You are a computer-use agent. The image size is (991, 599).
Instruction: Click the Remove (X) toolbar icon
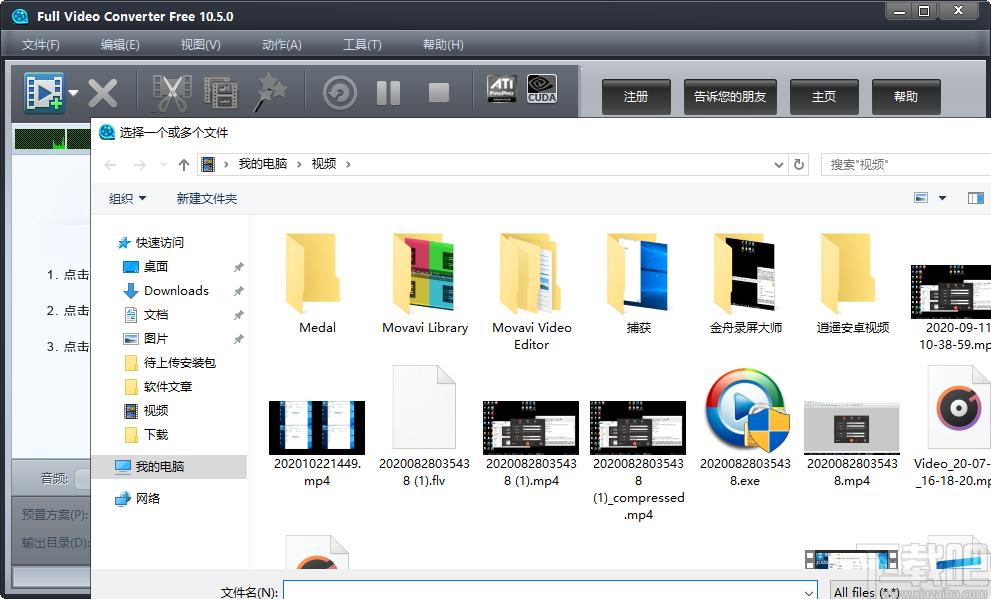coord(102,94)
